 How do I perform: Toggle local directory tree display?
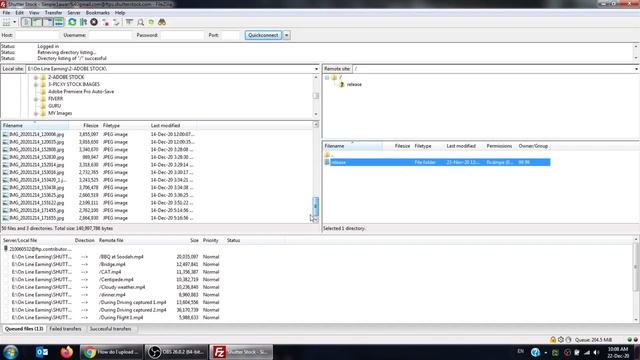(37, 22)
